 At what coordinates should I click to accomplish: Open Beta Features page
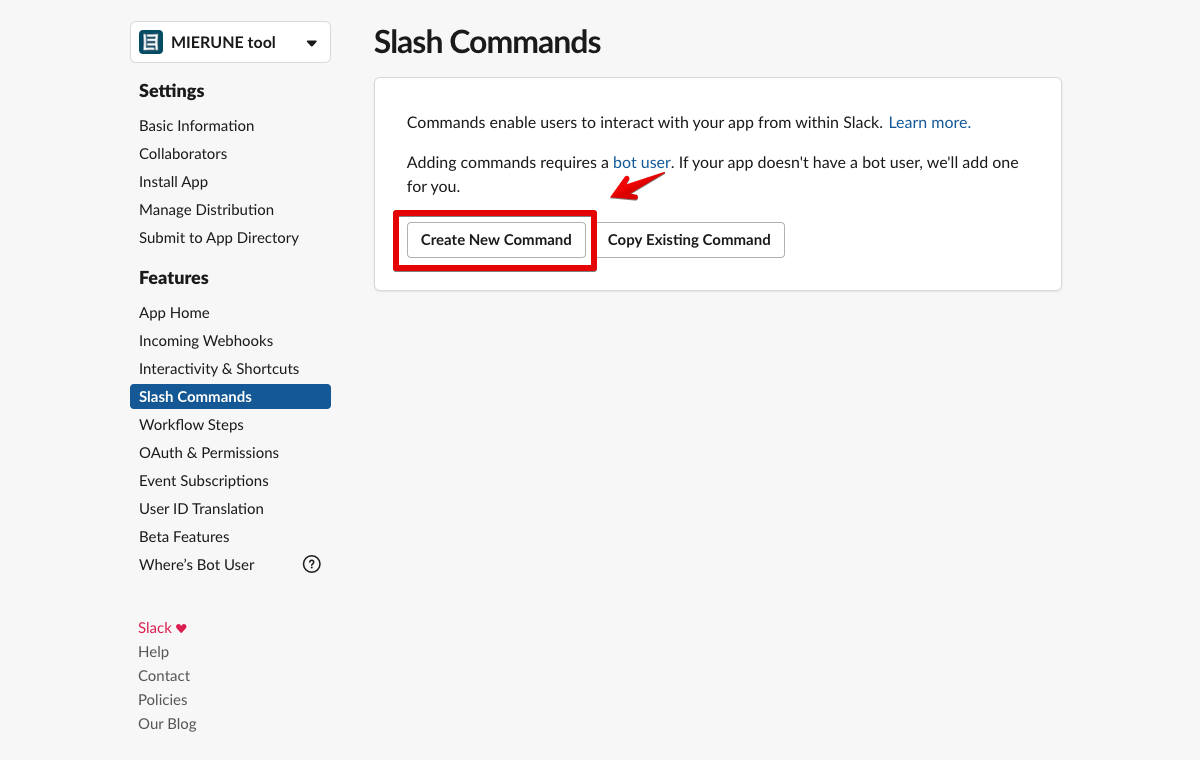(x=184, y=536)
